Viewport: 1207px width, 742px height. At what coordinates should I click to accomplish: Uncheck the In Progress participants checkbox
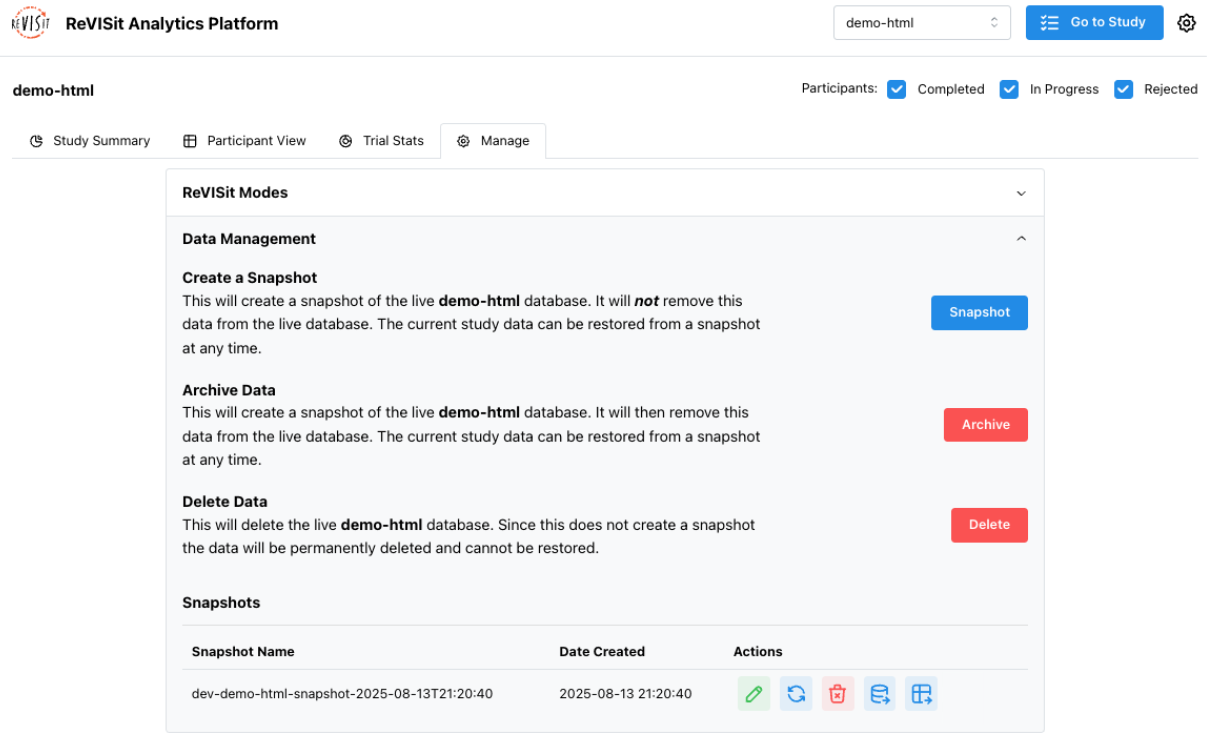pyautogui.click(x=1009, y=89)
